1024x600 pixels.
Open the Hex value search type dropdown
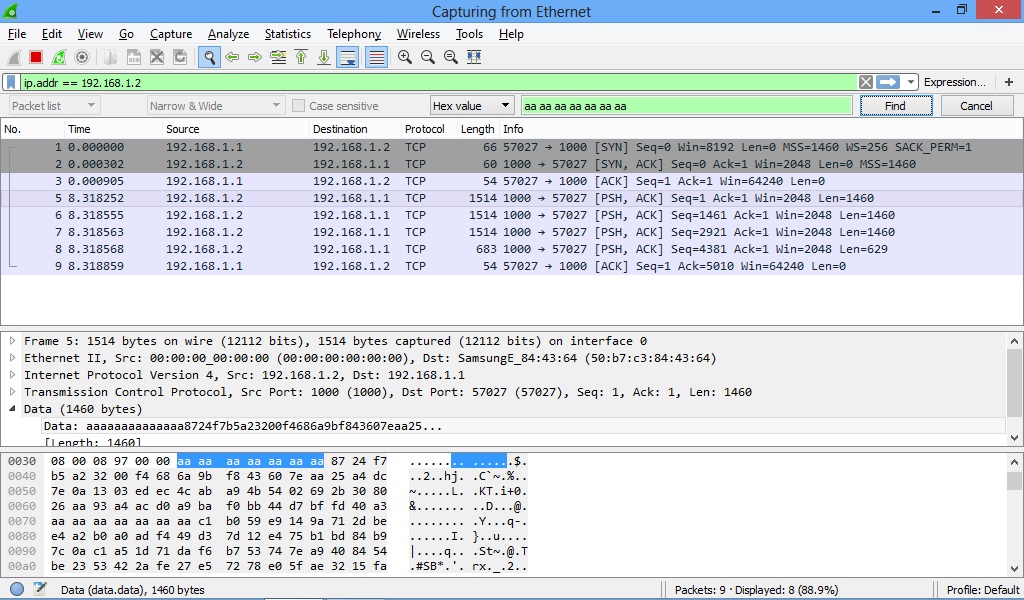point(471,106)
